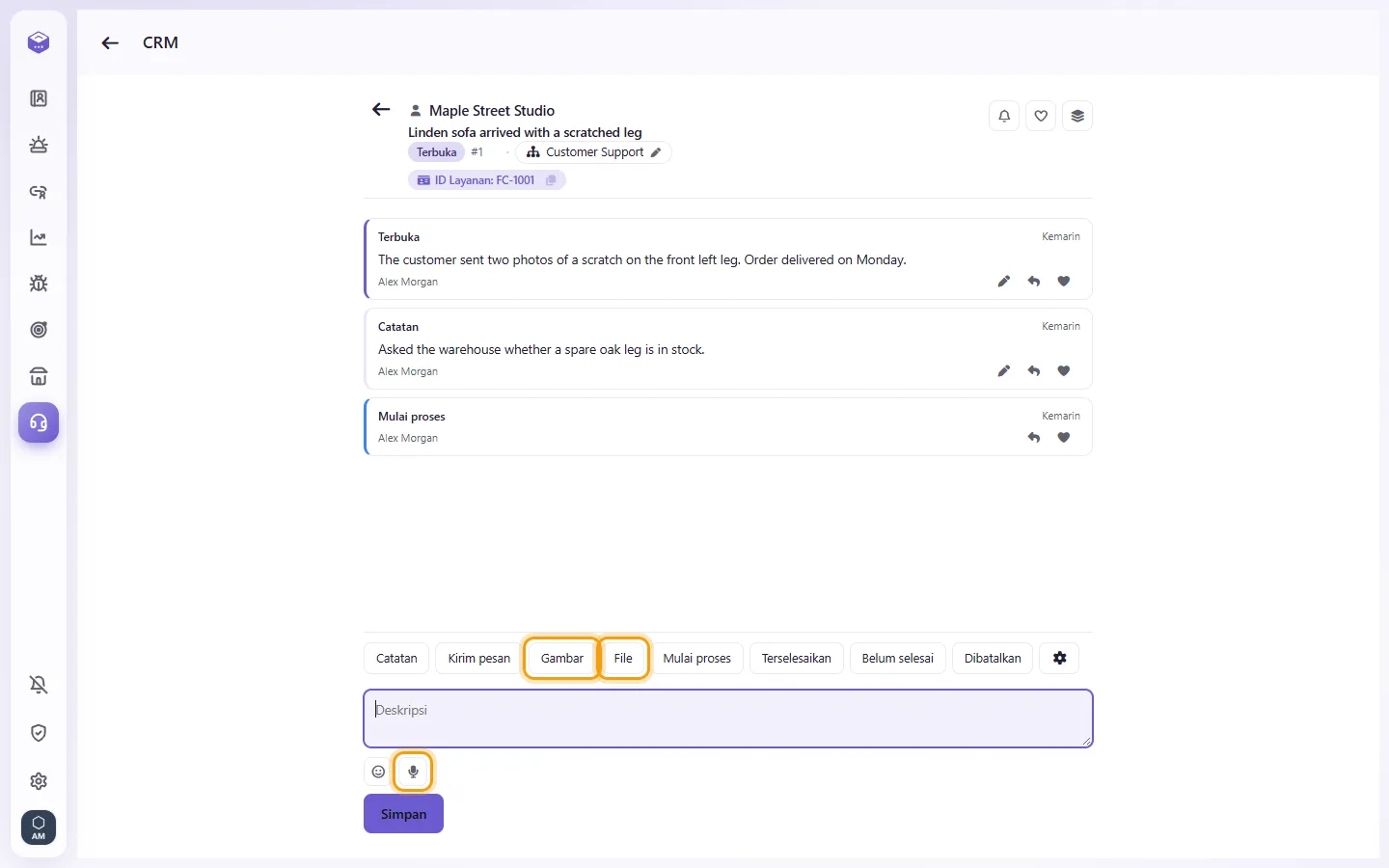Click the ticket number #1
Screen dimensions: 1389x868
pyautogui.click(x=477, y=152)
